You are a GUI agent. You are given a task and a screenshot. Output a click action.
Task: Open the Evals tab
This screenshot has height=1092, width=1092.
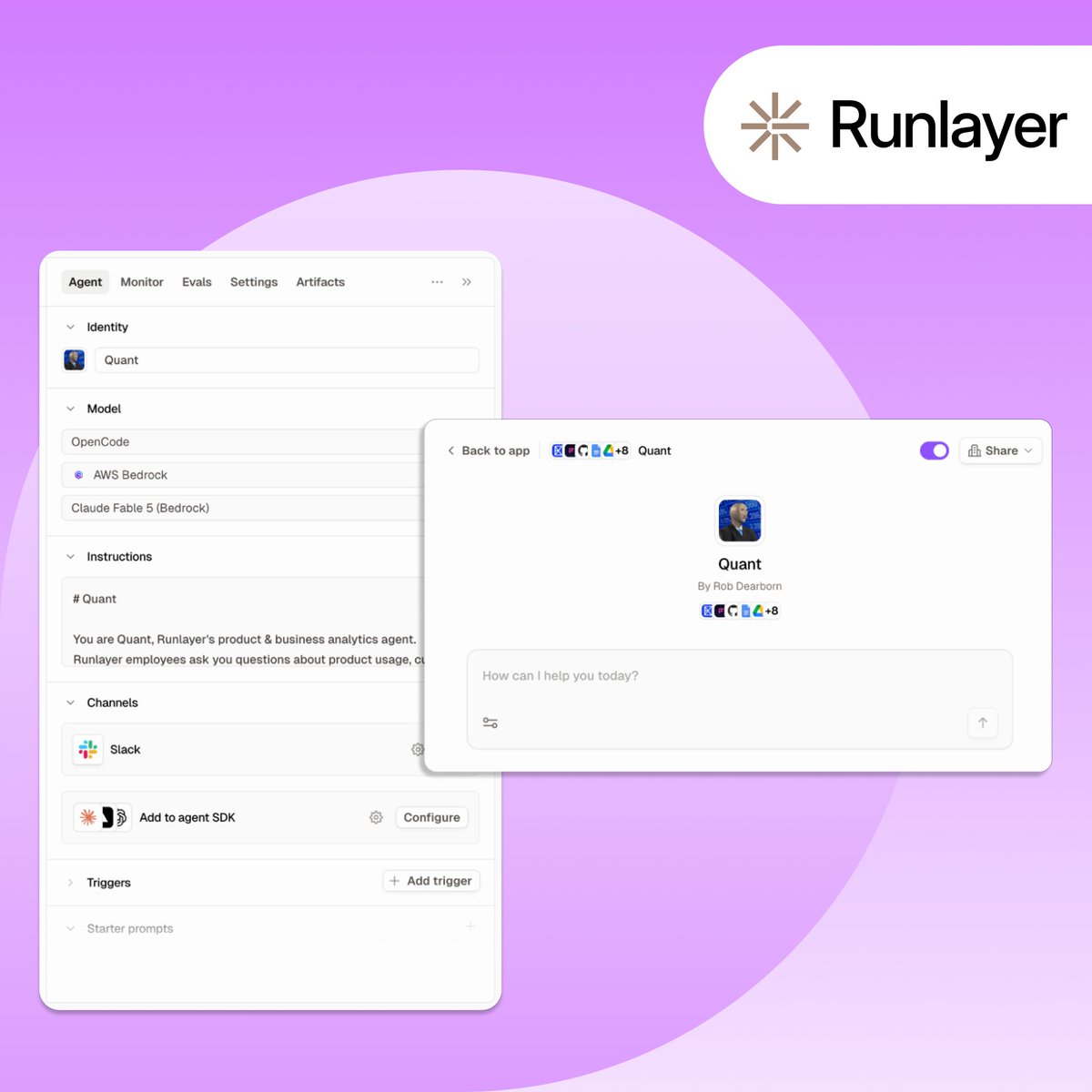point(197,282)
